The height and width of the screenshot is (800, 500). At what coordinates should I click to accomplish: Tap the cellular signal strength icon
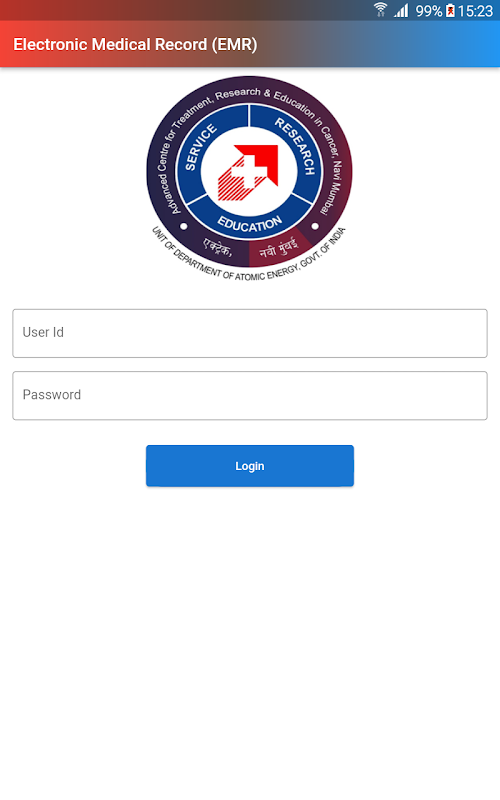tap(401, 10)
